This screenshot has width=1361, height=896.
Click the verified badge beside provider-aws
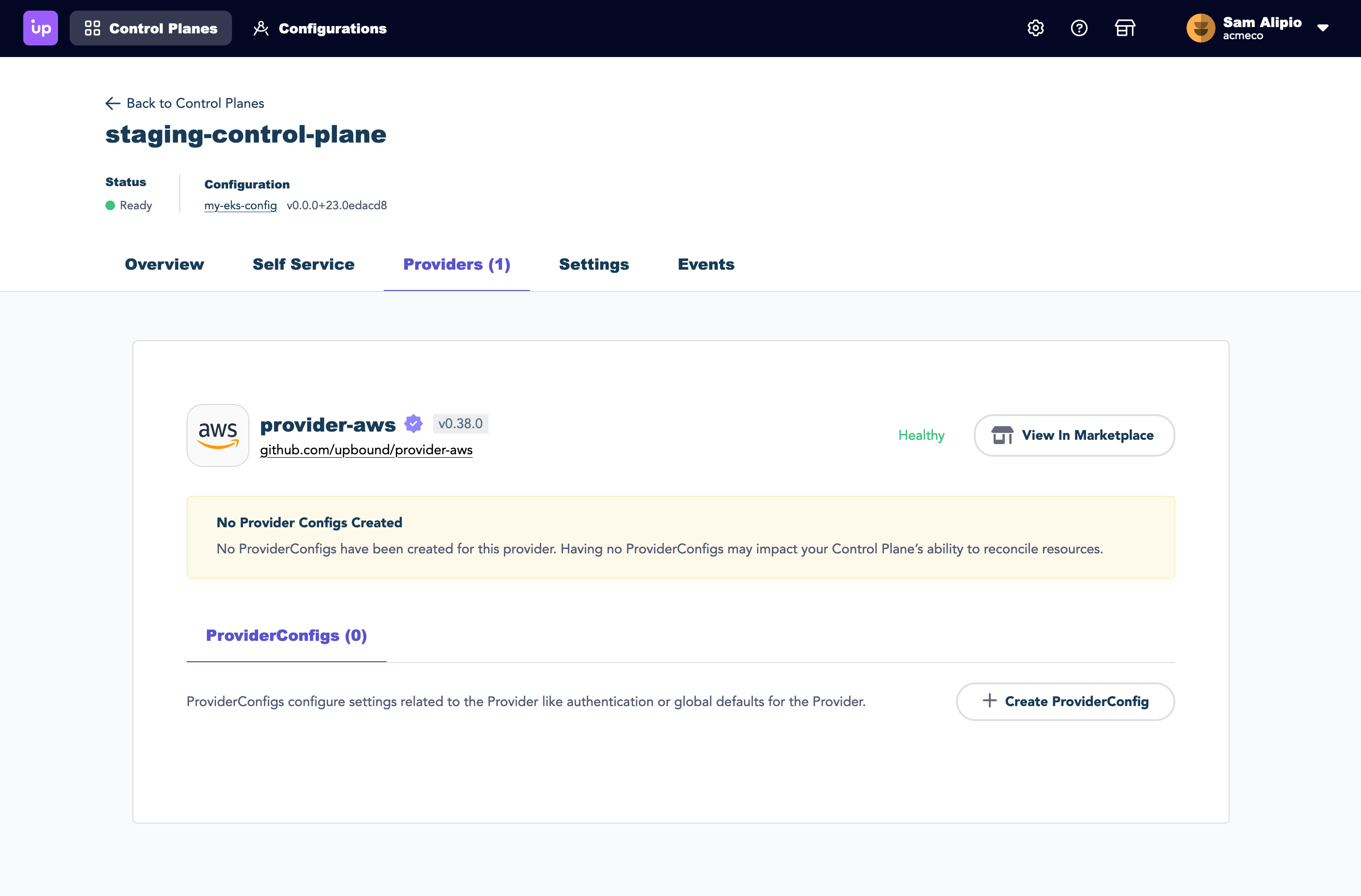click(413, 424)
